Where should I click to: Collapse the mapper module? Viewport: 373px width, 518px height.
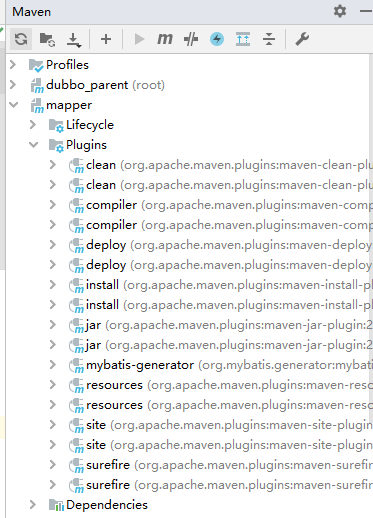[x=14, y=105]
